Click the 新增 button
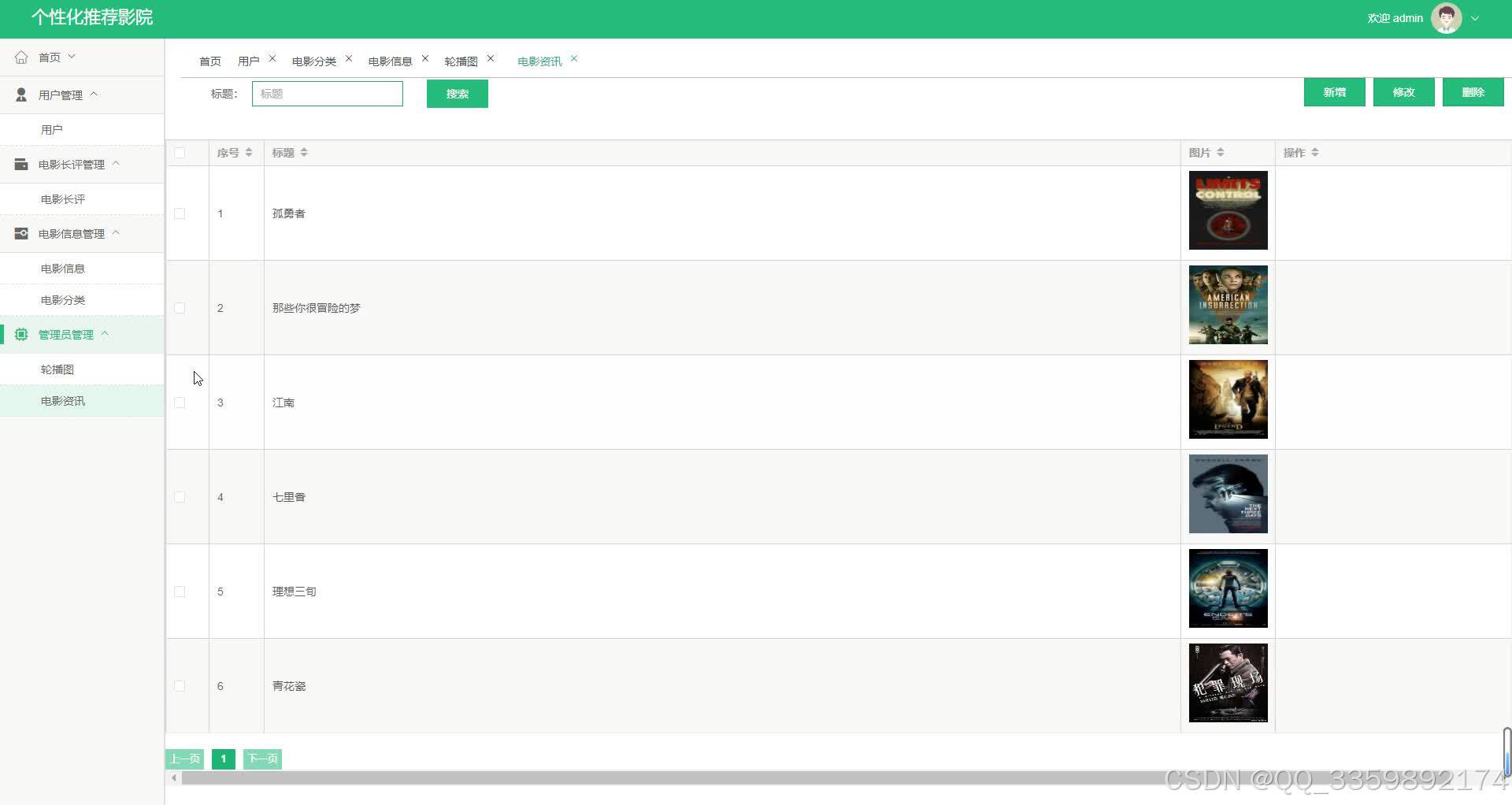1512x805 pixels. 1335,92
